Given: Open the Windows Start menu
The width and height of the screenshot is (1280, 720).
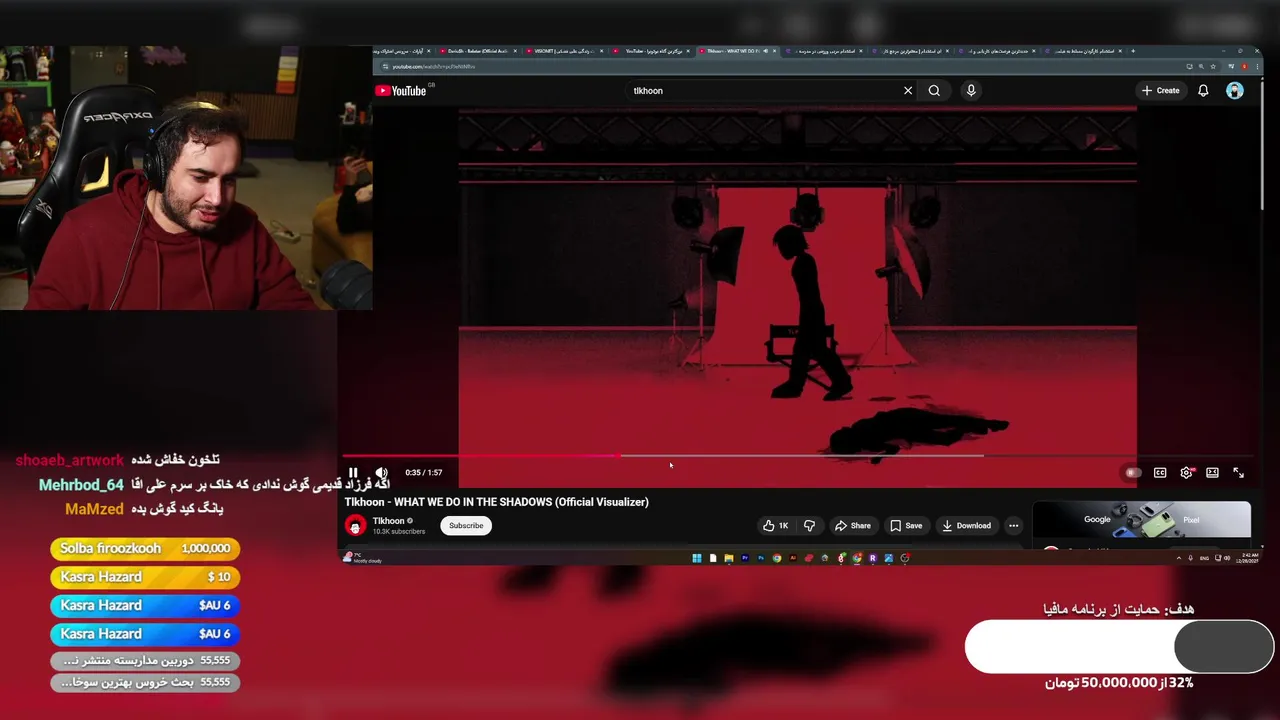Looking at the screenshot, I should 697,558.
